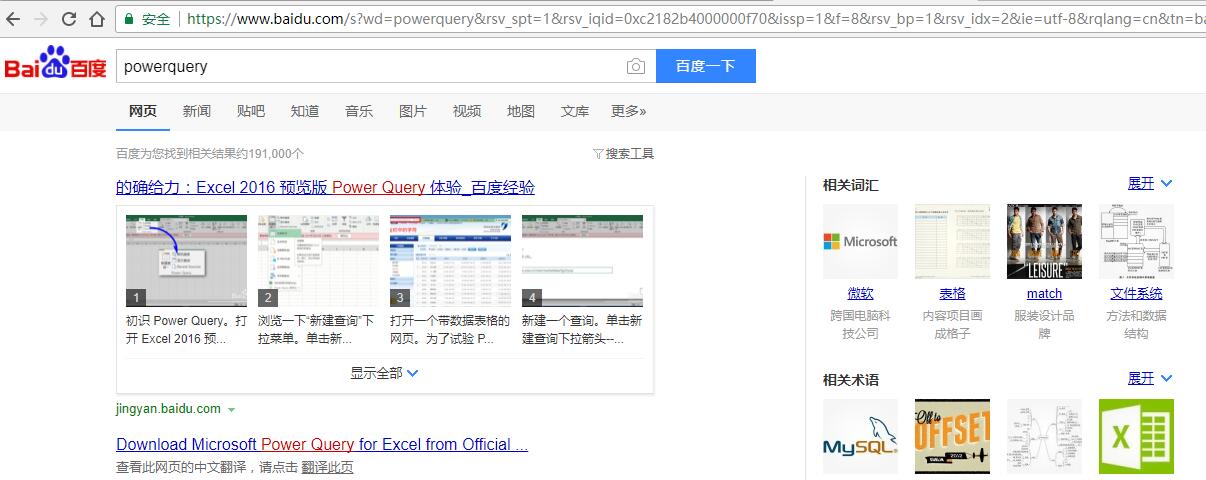The width and height of the screenshot is (1206, 480).
Task: Click the browser forward arrow
Action: click(42, 19)
